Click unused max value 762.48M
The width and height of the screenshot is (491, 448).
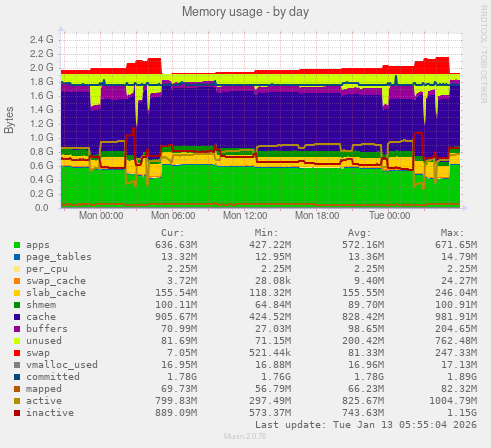point(456,341)
